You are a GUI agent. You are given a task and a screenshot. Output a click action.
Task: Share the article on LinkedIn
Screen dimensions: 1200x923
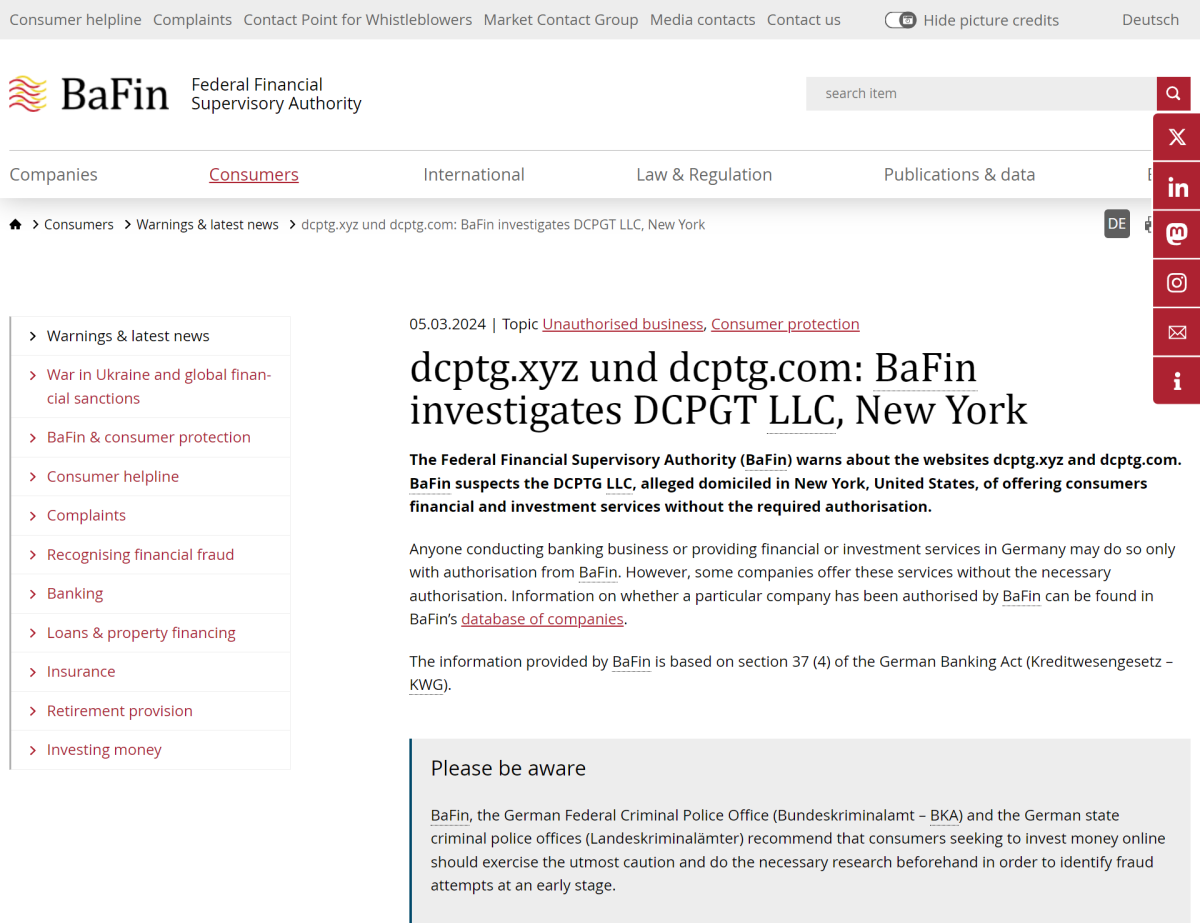click(1176, 185)
